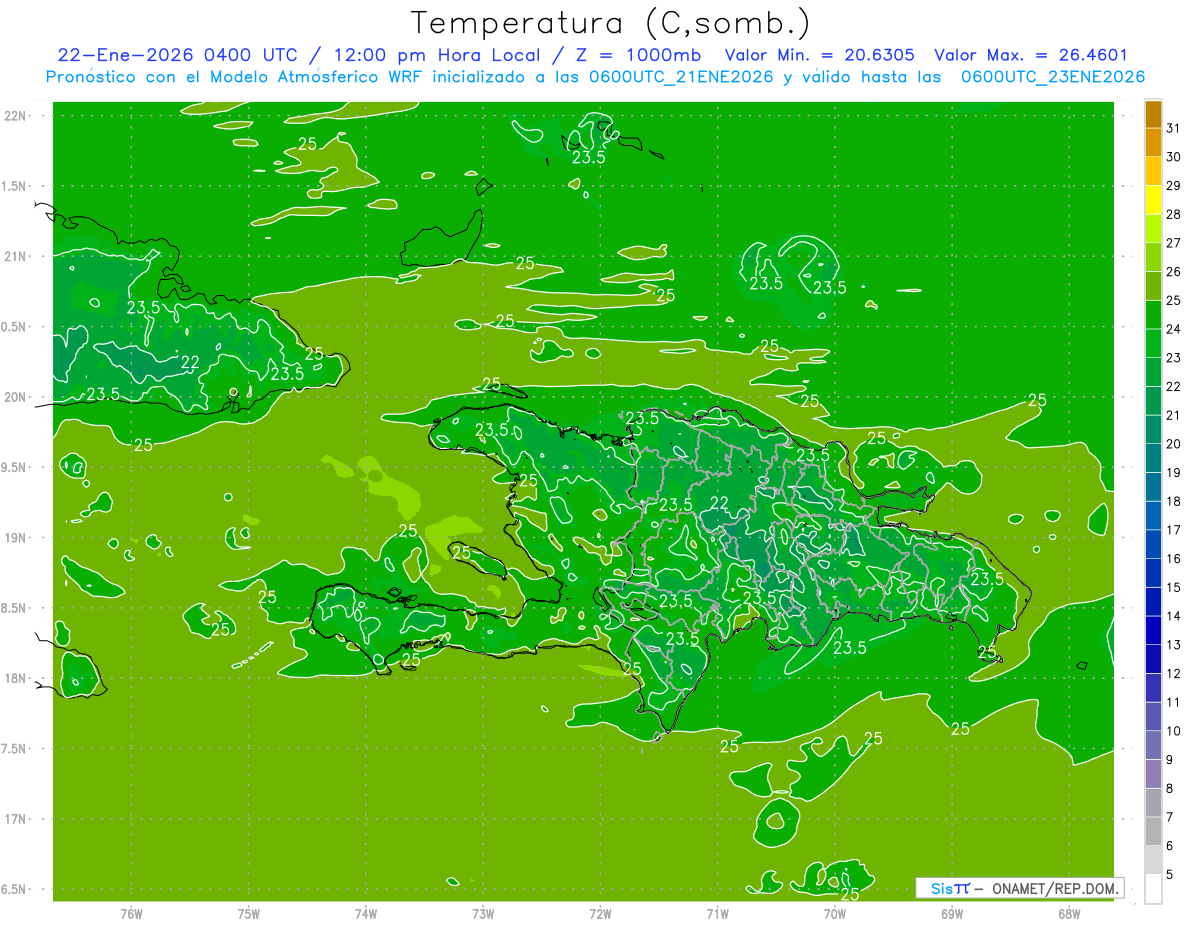Click the legend color between 30 and 31
The image size is (1200, 927).
click(1153, 143)
